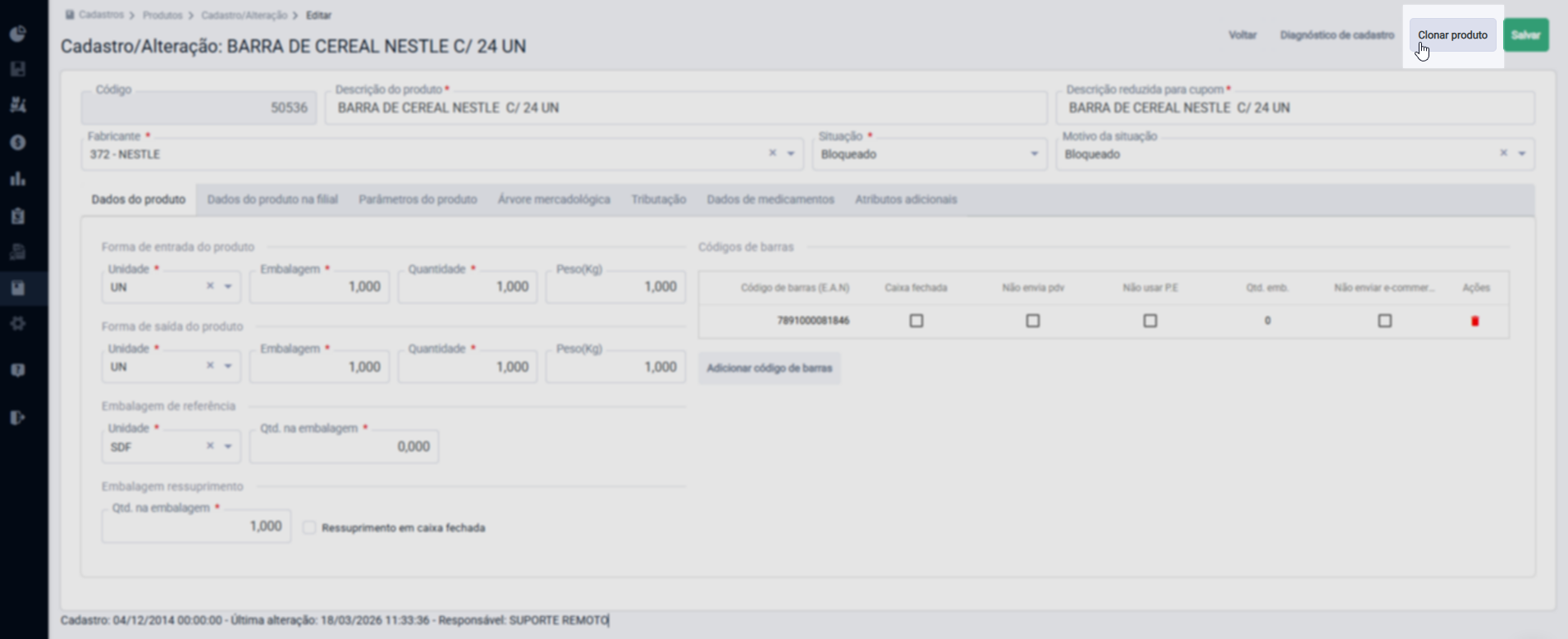The image size is (1568, 639).
Task: Save changes with the green Salvar button
Action: [x=1525, y=35]
